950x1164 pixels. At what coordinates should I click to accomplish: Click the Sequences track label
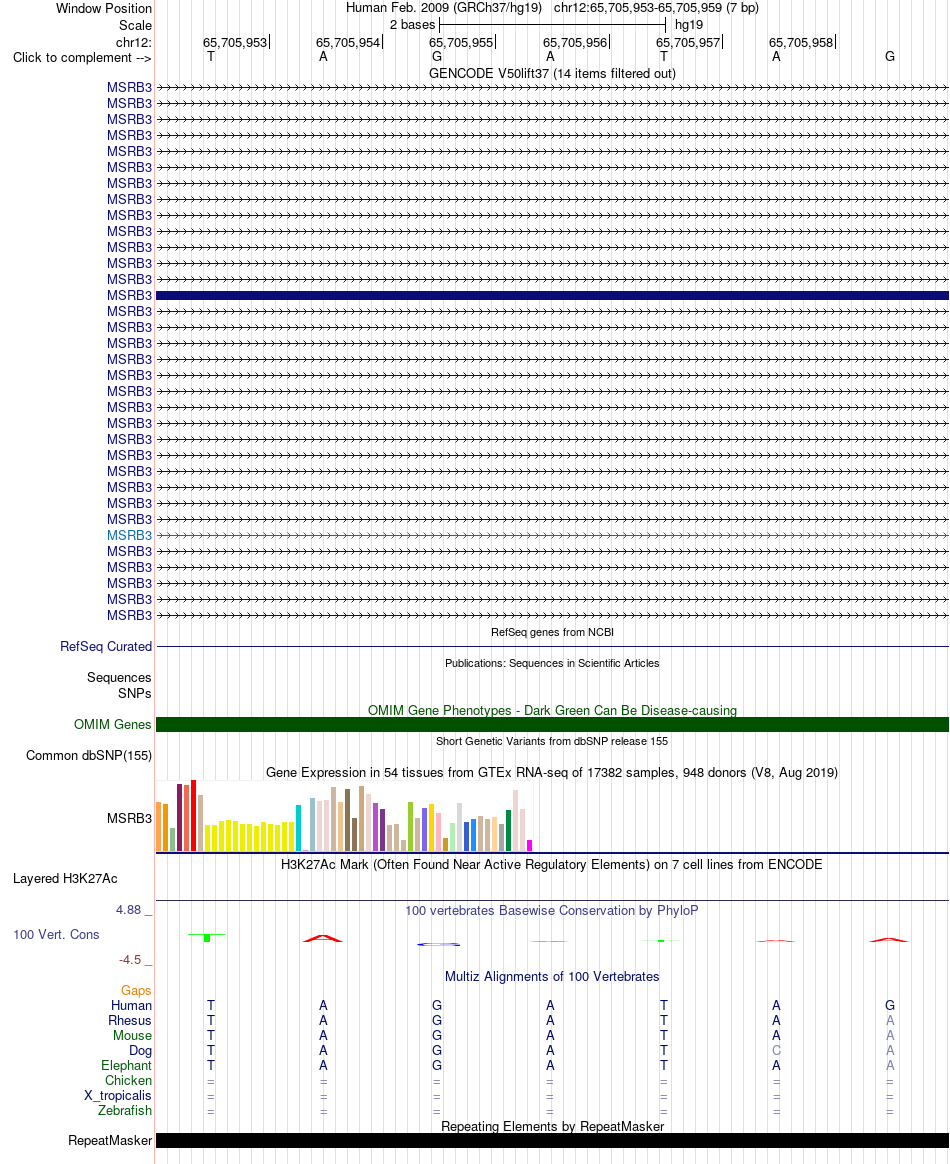pyautogui.click(x=119, y=678)
